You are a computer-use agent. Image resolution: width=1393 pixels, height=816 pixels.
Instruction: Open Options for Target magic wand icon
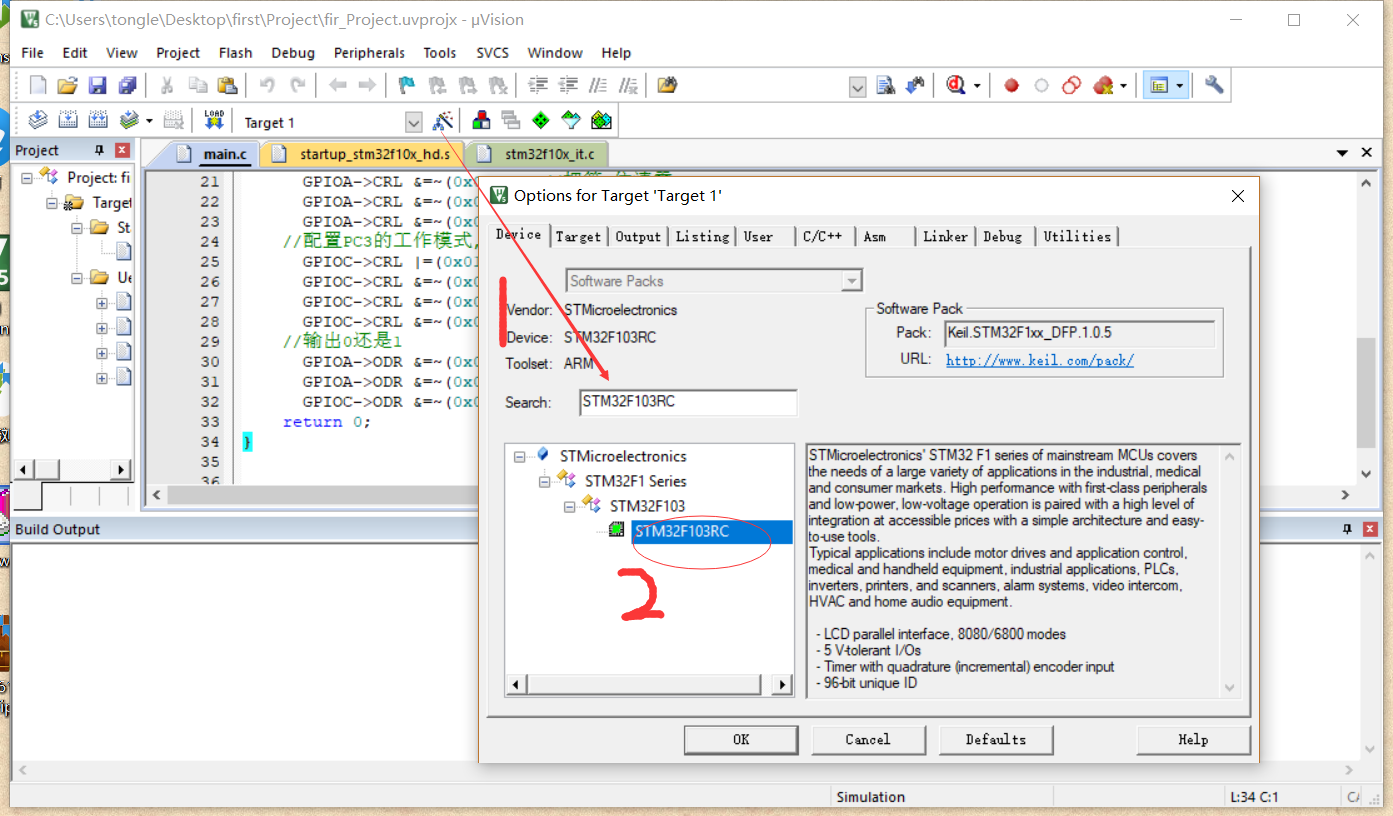click(x=442, y=121)
